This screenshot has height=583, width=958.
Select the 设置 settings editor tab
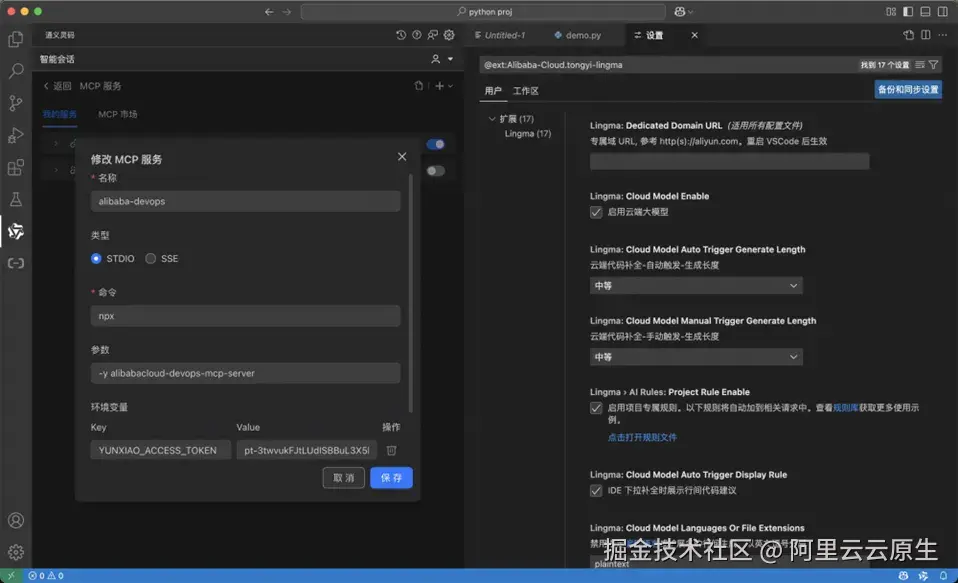[x=654, y=35]
